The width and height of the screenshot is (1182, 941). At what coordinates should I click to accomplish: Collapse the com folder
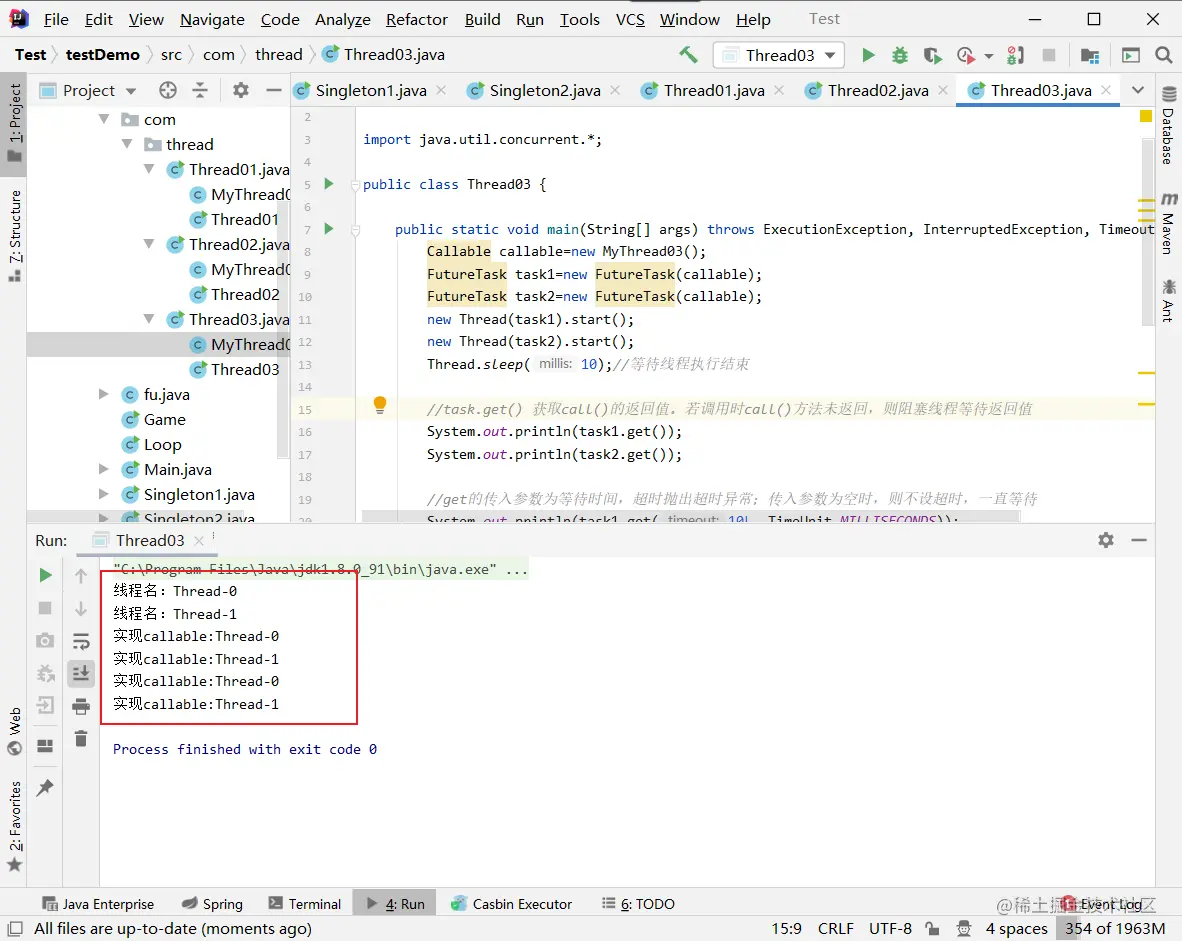(x=104, y=119)
